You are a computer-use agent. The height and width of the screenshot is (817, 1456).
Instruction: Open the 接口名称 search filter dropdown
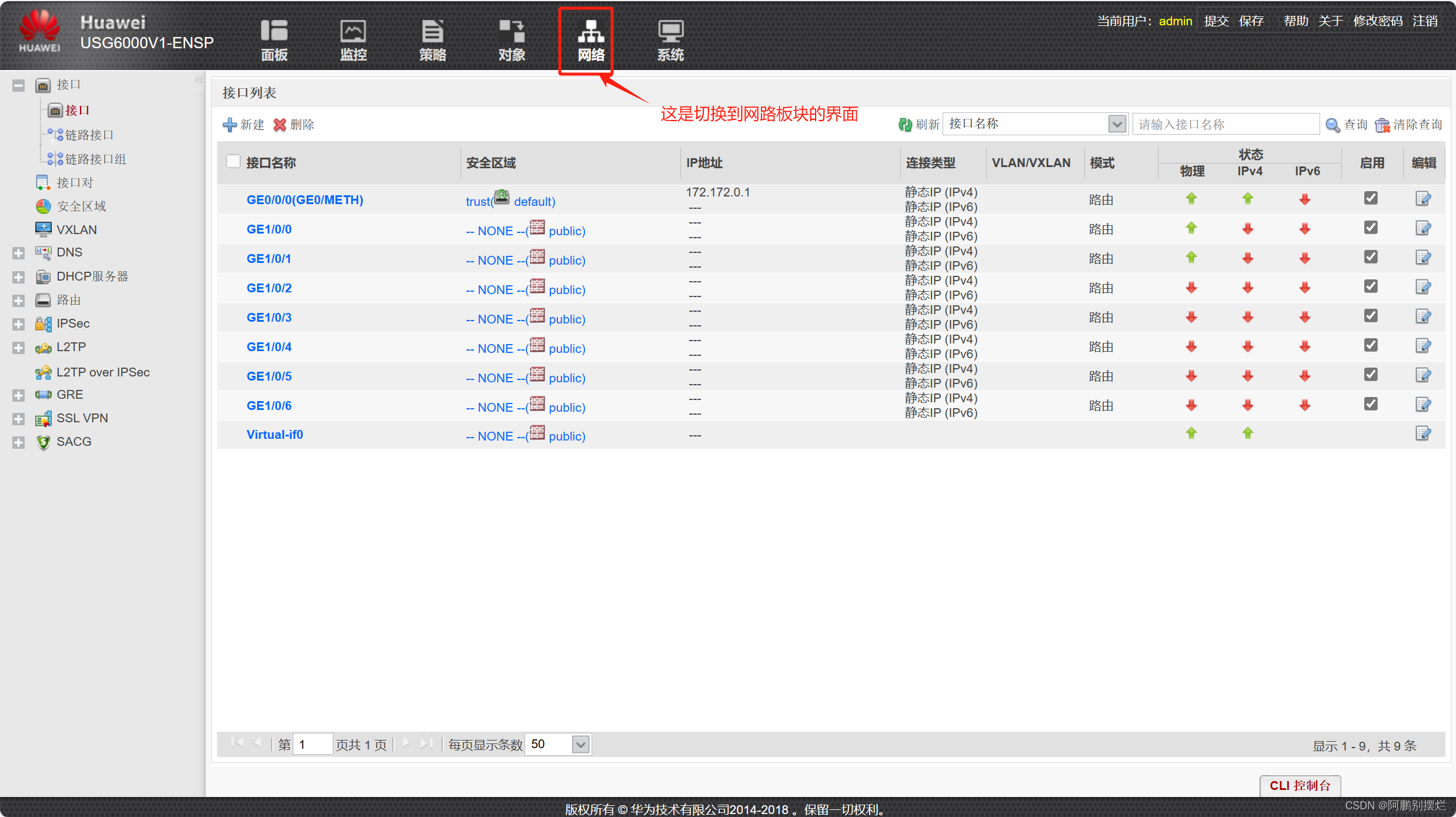point(1117,124)
